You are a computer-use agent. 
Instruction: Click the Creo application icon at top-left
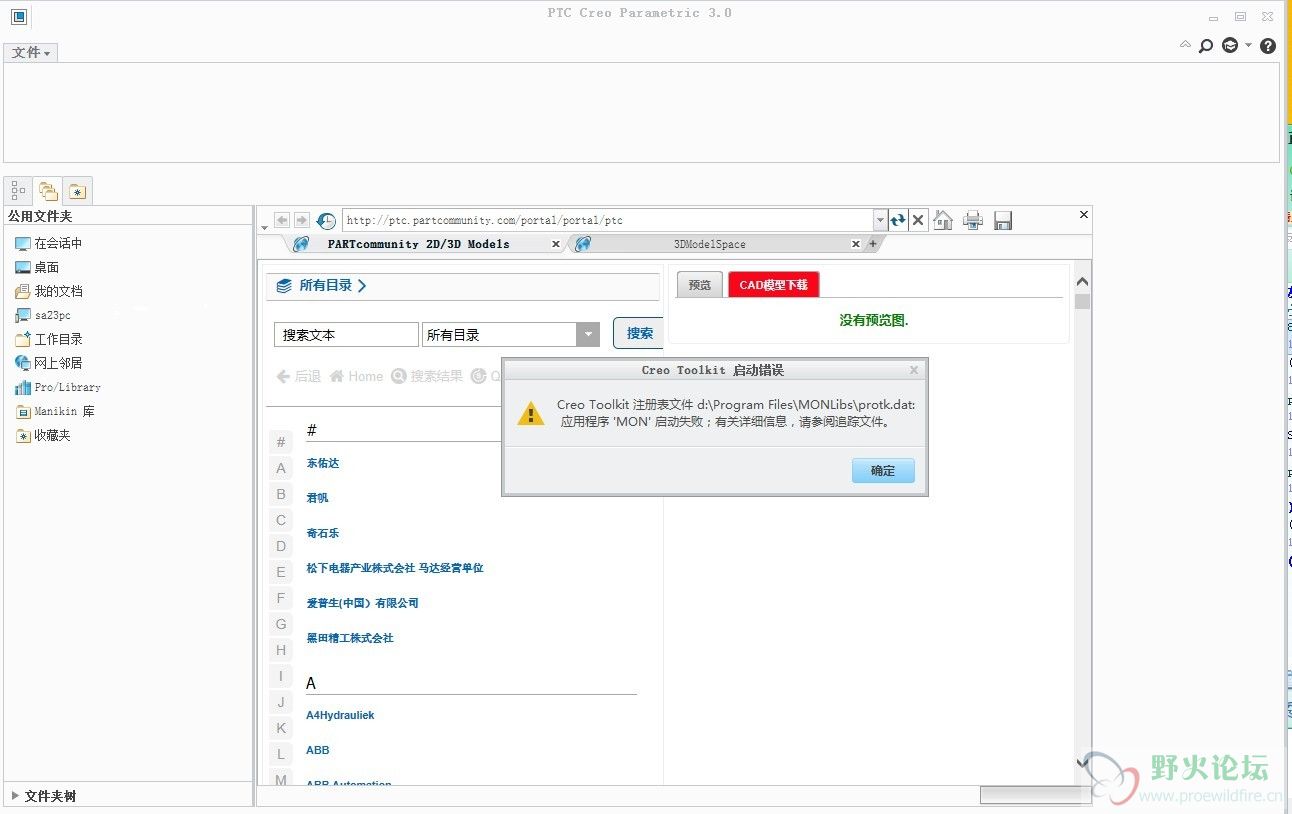point(18,16)
